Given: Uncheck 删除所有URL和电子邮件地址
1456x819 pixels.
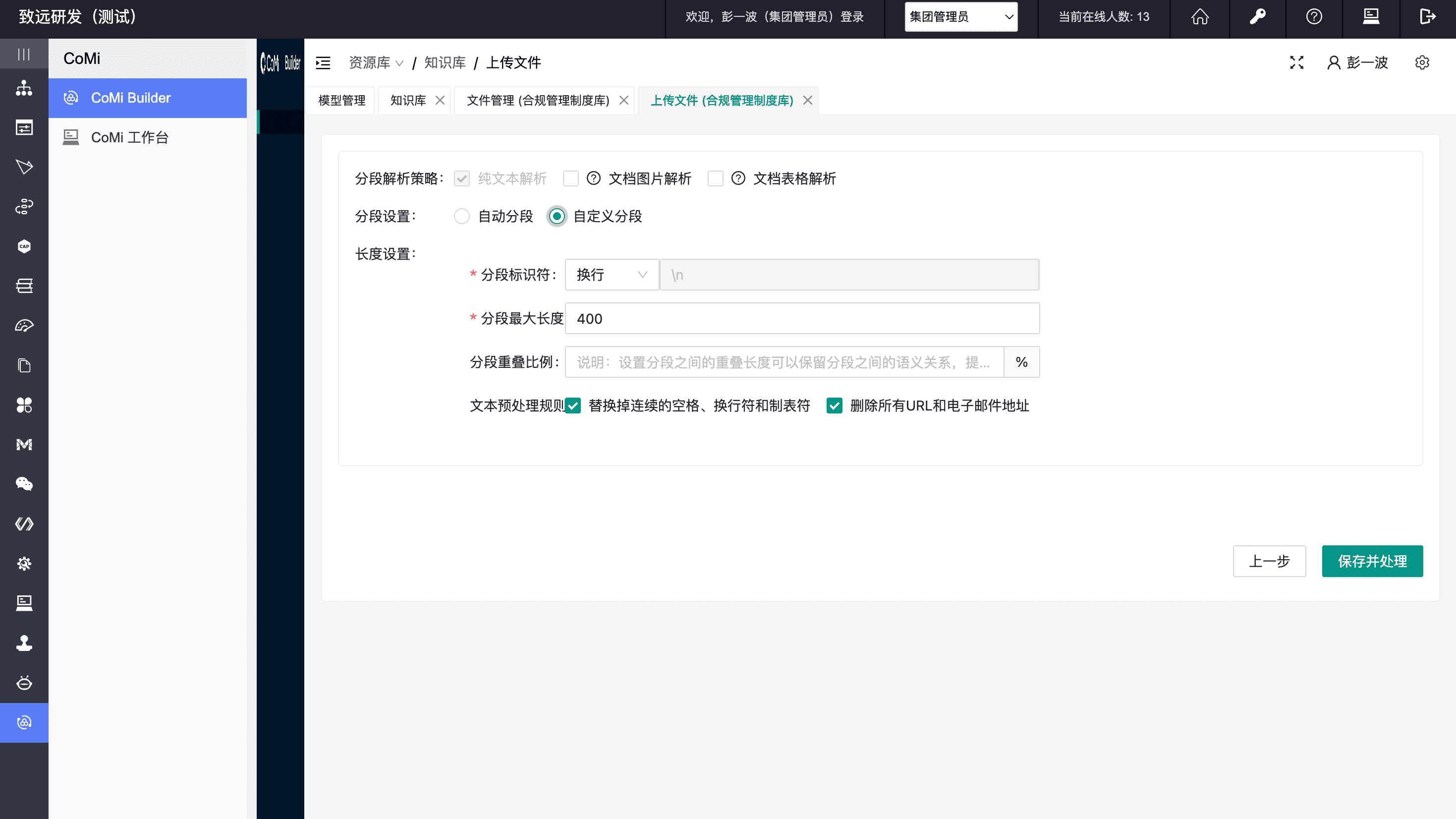Looking at the screenshot, I should [x=834, y=406].
